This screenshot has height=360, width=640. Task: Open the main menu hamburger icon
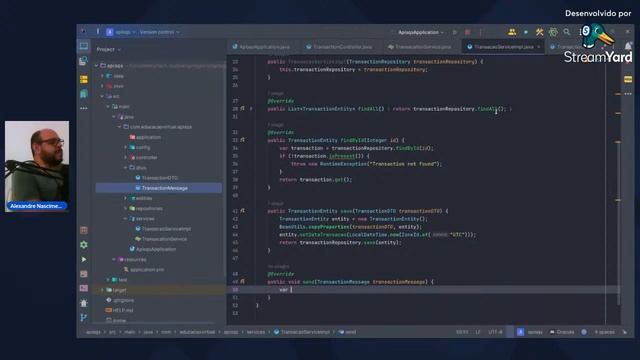98,32
